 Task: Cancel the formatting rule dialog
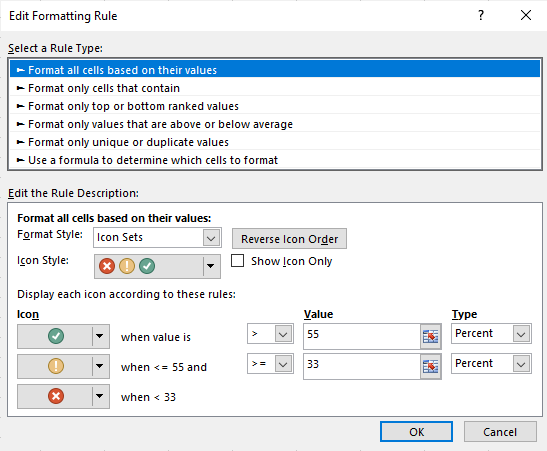[500, 432]
